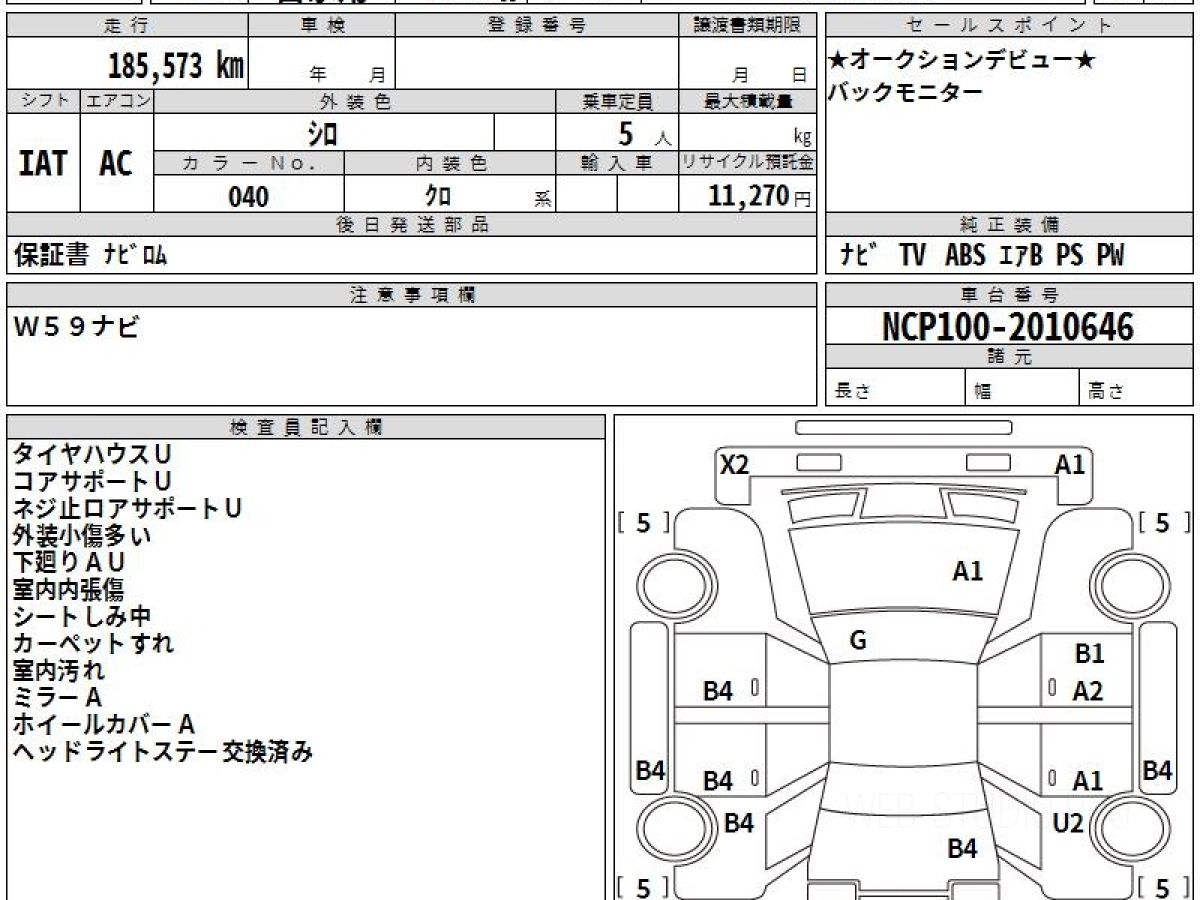Select the ミラーA note
This screenshot has width=1200, height=900.
[57, 697]
